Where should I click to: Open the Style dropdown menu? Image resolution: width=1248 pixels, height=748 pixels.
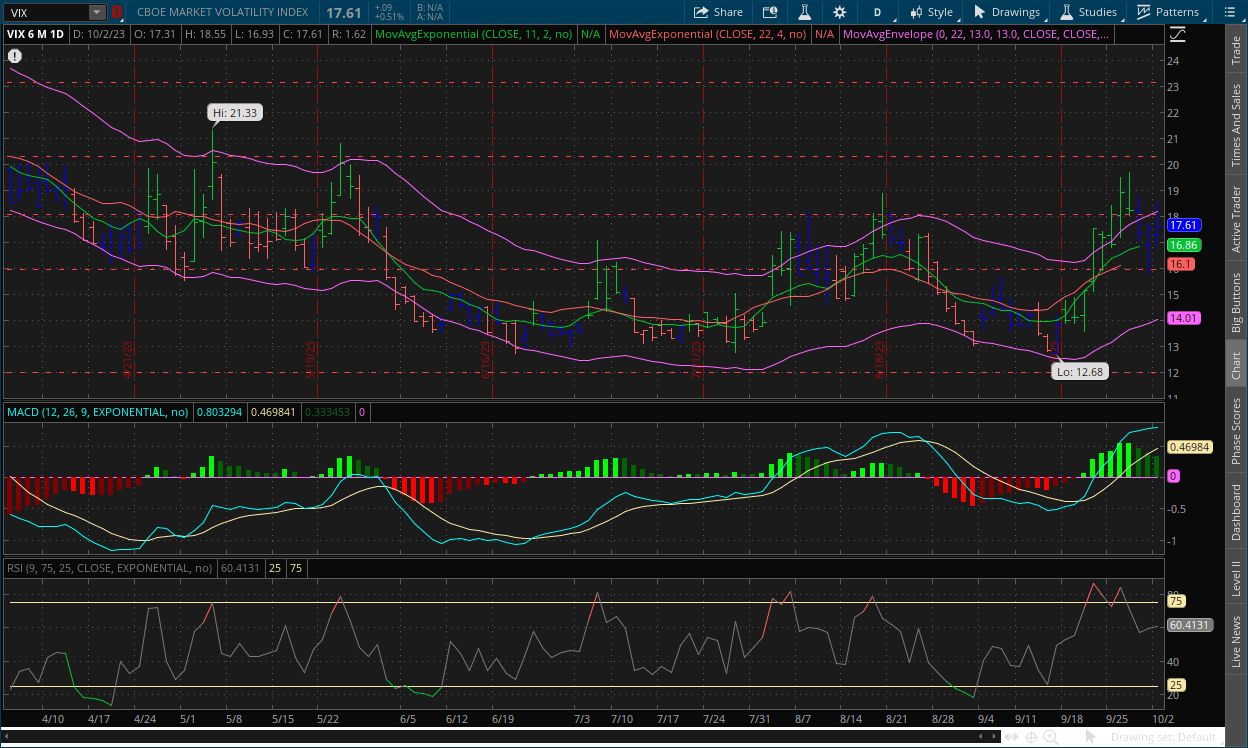point(931,12)
